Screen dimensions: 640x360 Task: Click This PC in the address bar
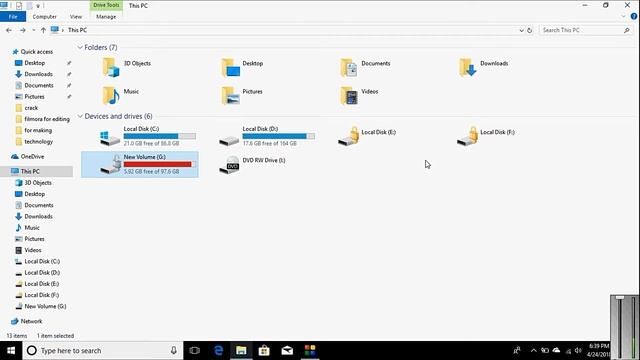(78, 30)
